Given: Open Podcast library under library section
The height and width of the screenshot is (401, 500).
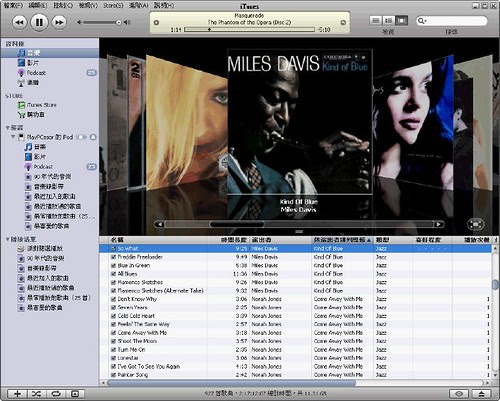Looking at the screenshot, I should tap(50, 73).
